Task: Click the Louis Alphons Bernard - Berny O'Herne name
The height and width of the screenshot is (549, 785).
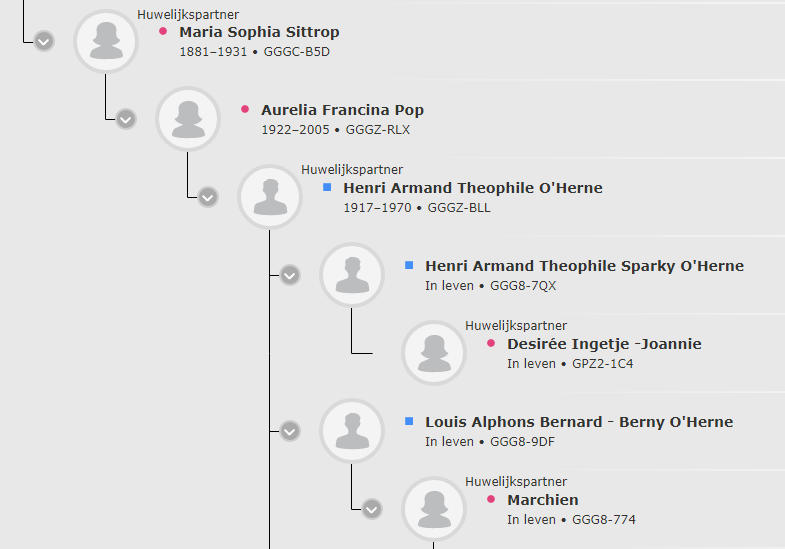Action: coord(579,422)
